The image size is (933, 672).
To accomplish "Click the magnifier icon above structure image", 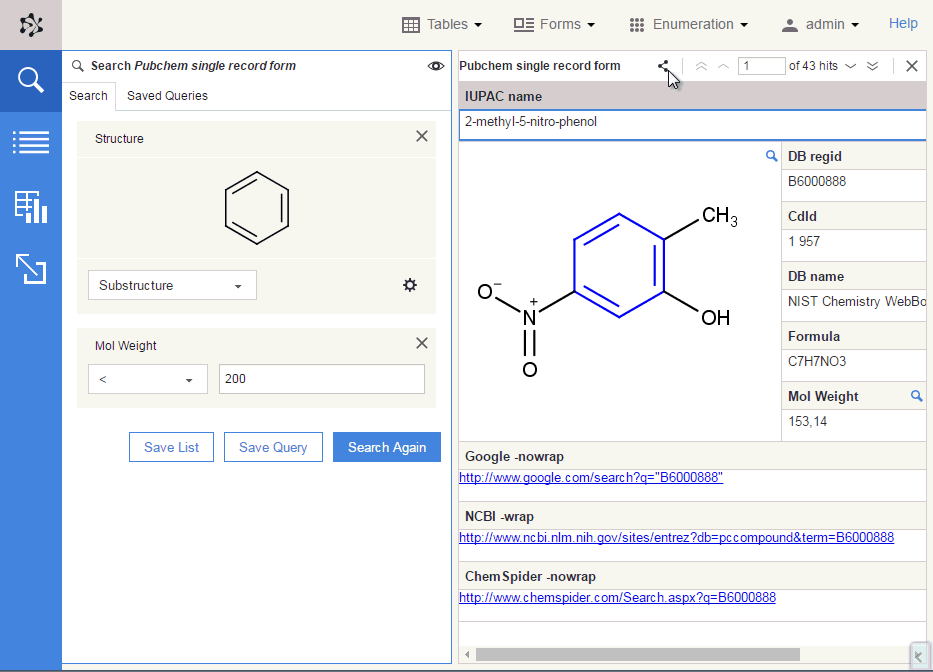I will (771, 156).
